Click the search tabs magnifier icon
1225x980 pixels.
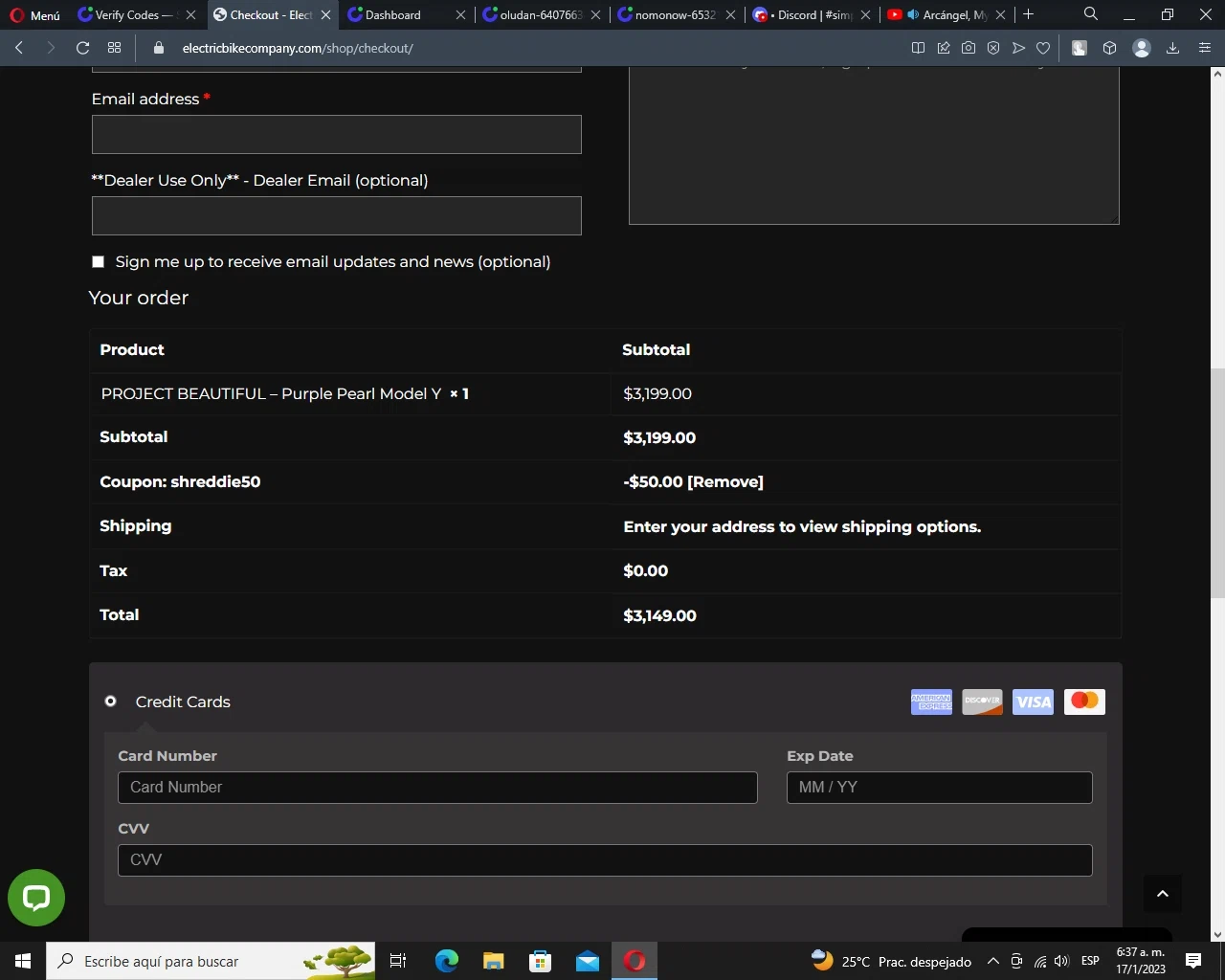click(1090, 14)
